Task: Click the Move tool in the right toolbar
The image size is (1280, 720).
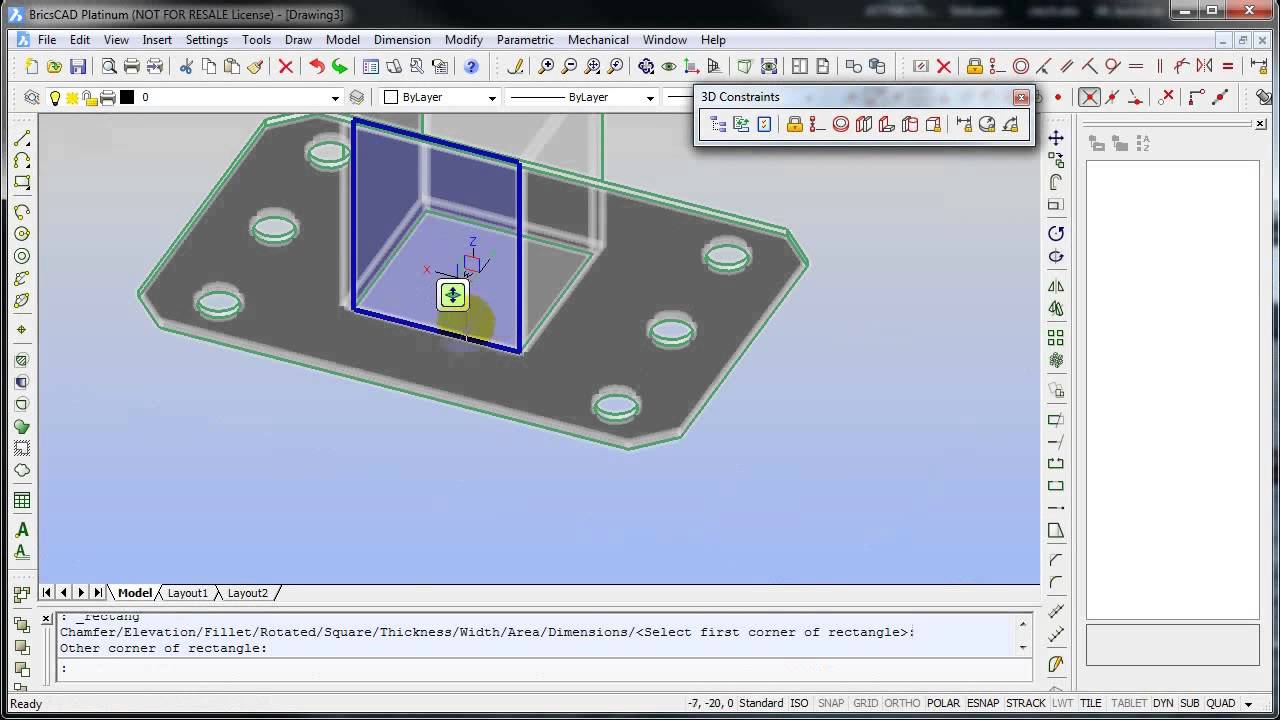Action: [1056, 138]
